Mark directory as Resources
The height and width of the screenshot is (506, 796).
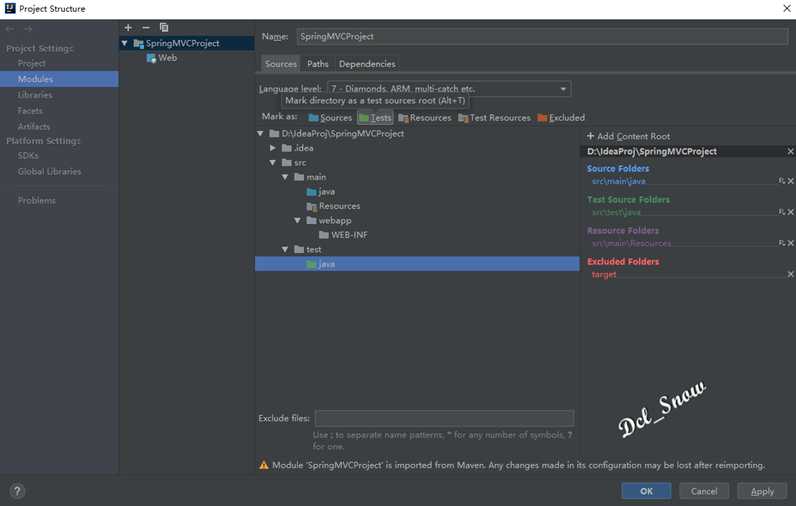pyautogui.click(x=425, y=118)
